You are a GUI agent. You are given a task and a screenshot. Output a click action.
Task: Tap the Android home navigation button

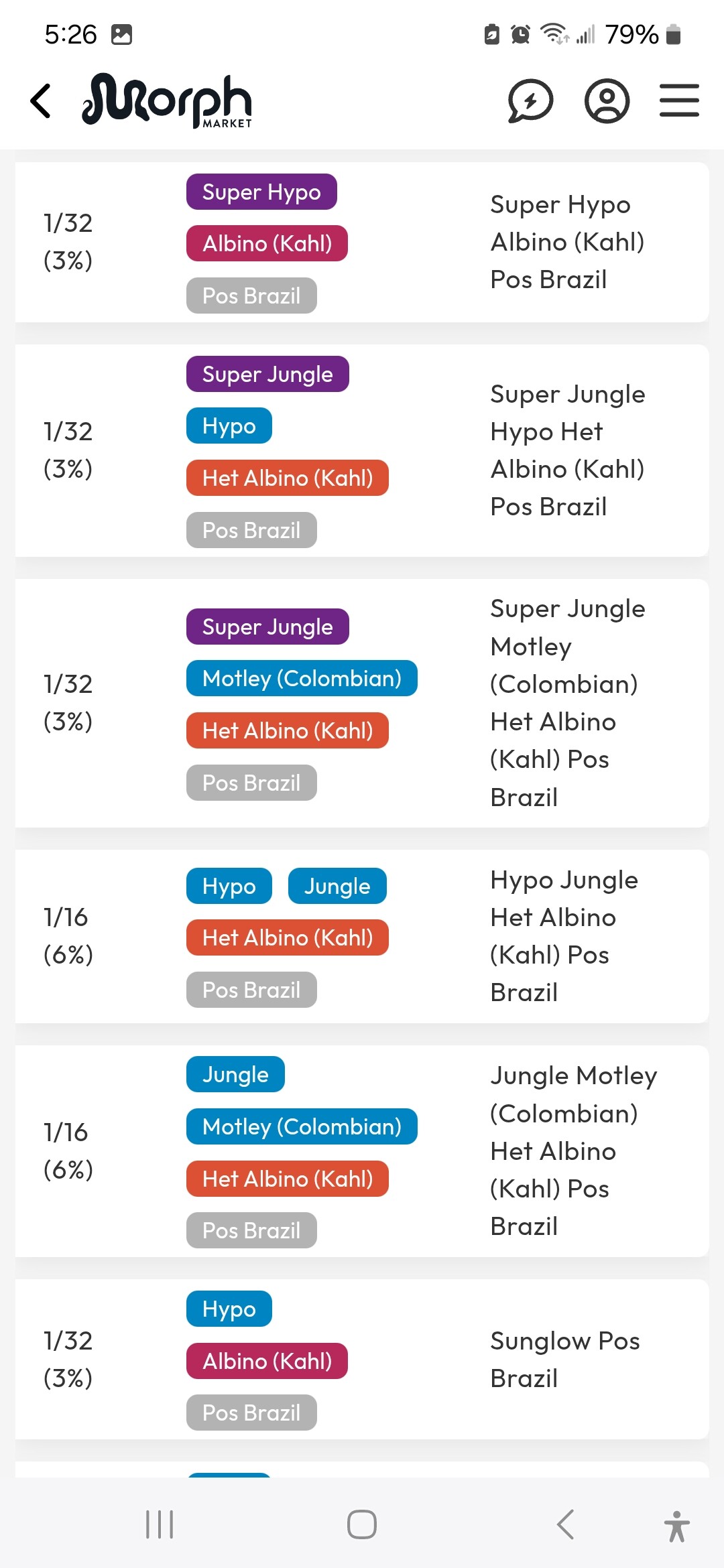click(362, 1524)
